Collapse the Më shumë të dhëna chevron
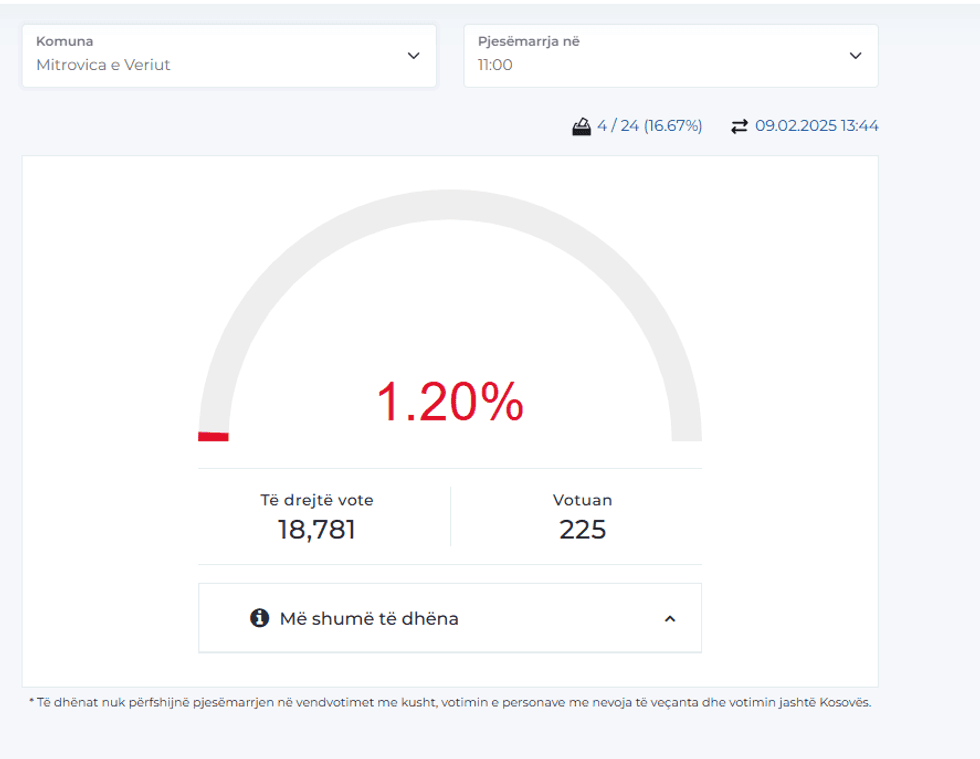980x759 pixels. 670,619
